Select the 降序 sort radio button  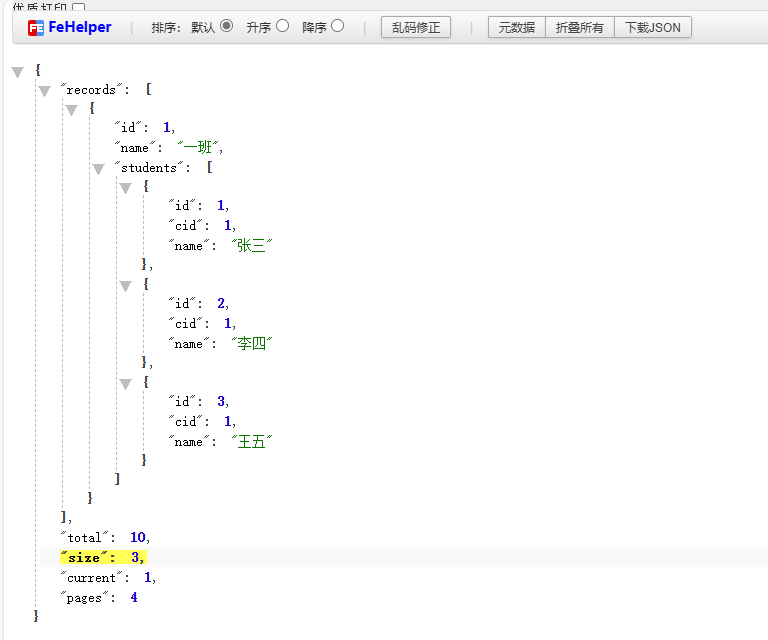click(338, 26)
